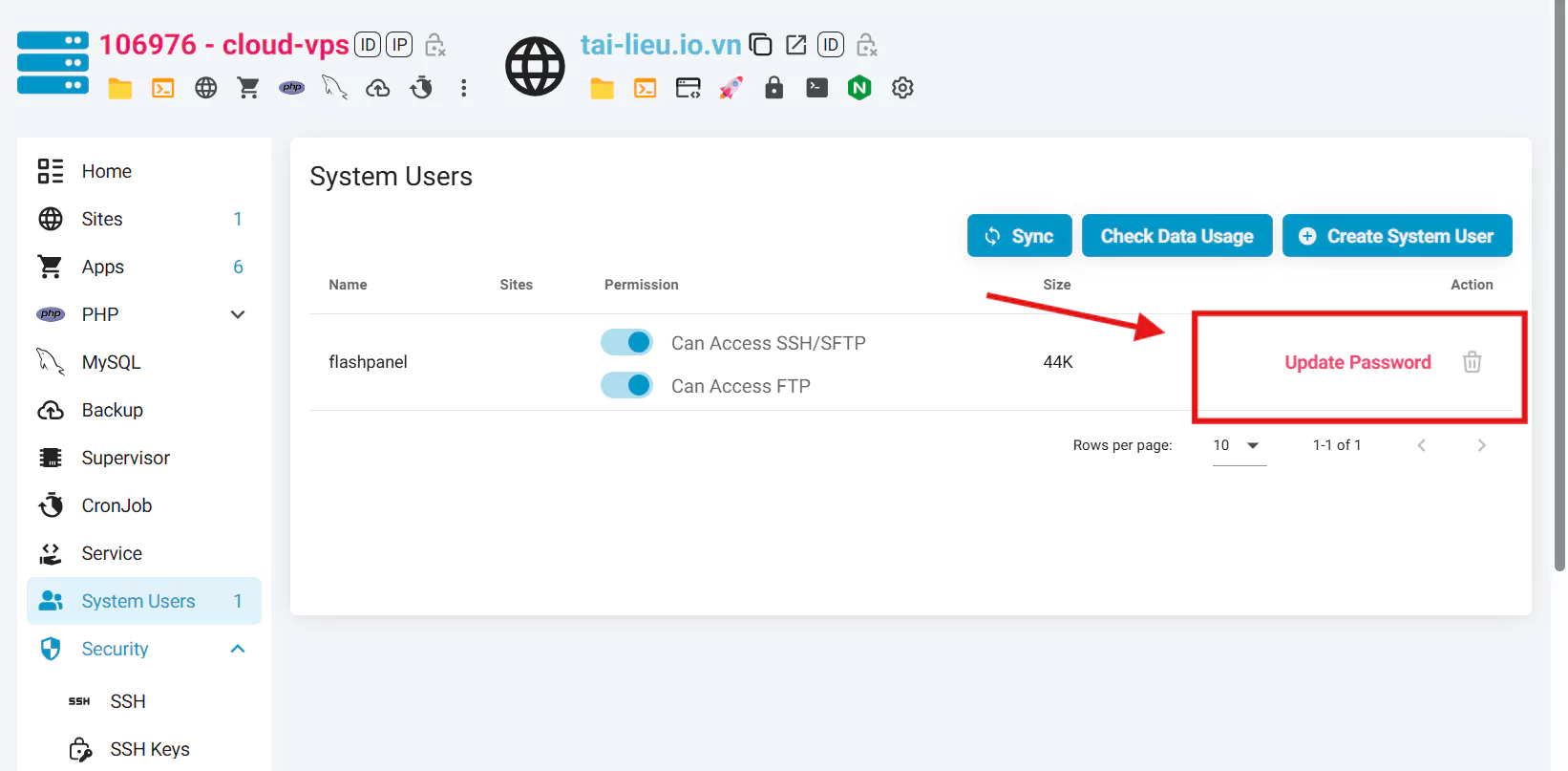Click Update Password for flashpanel

[x=1357, y=362]
